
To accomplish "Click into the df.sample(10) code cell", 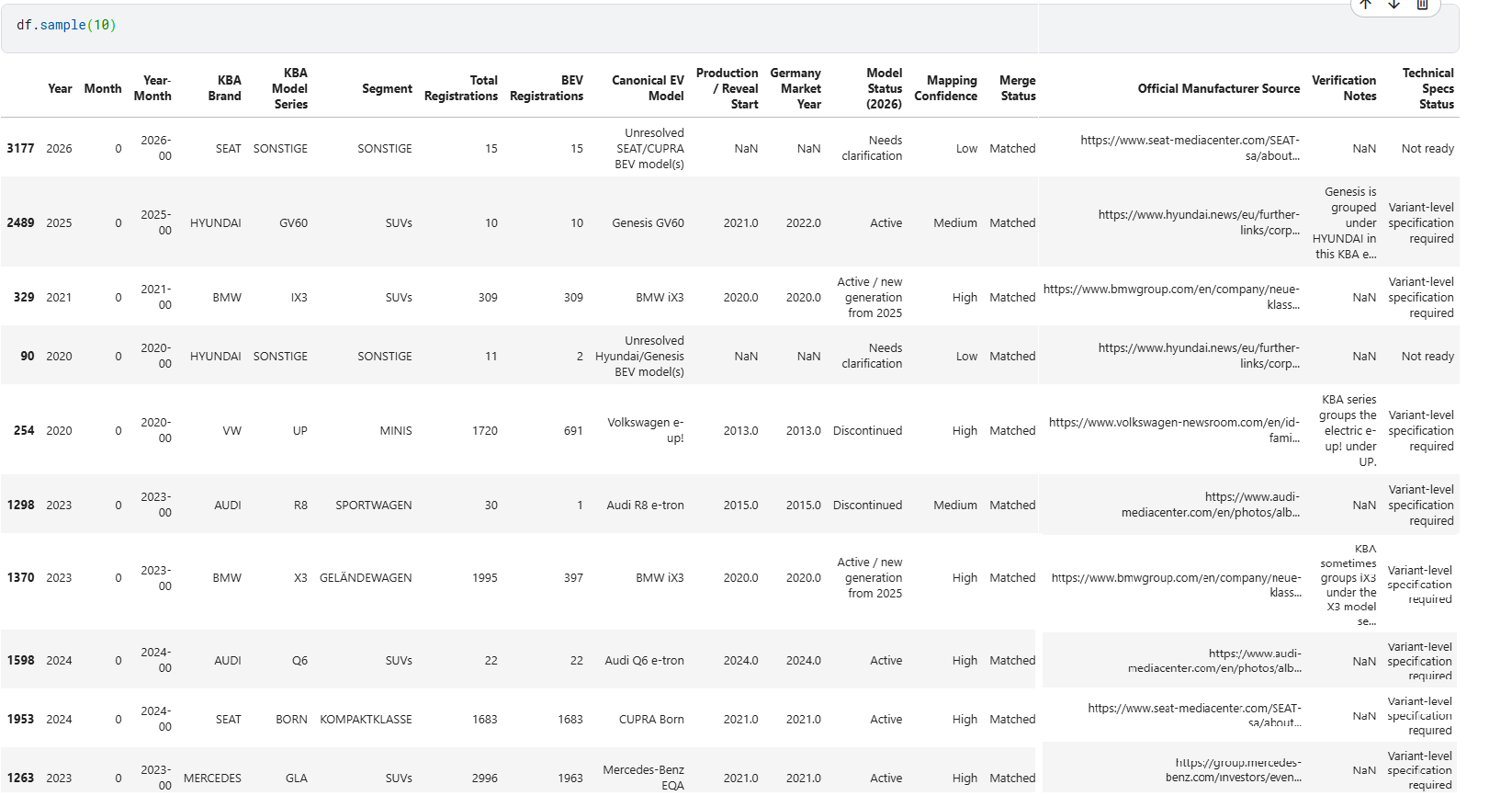I will coord(729,28).
